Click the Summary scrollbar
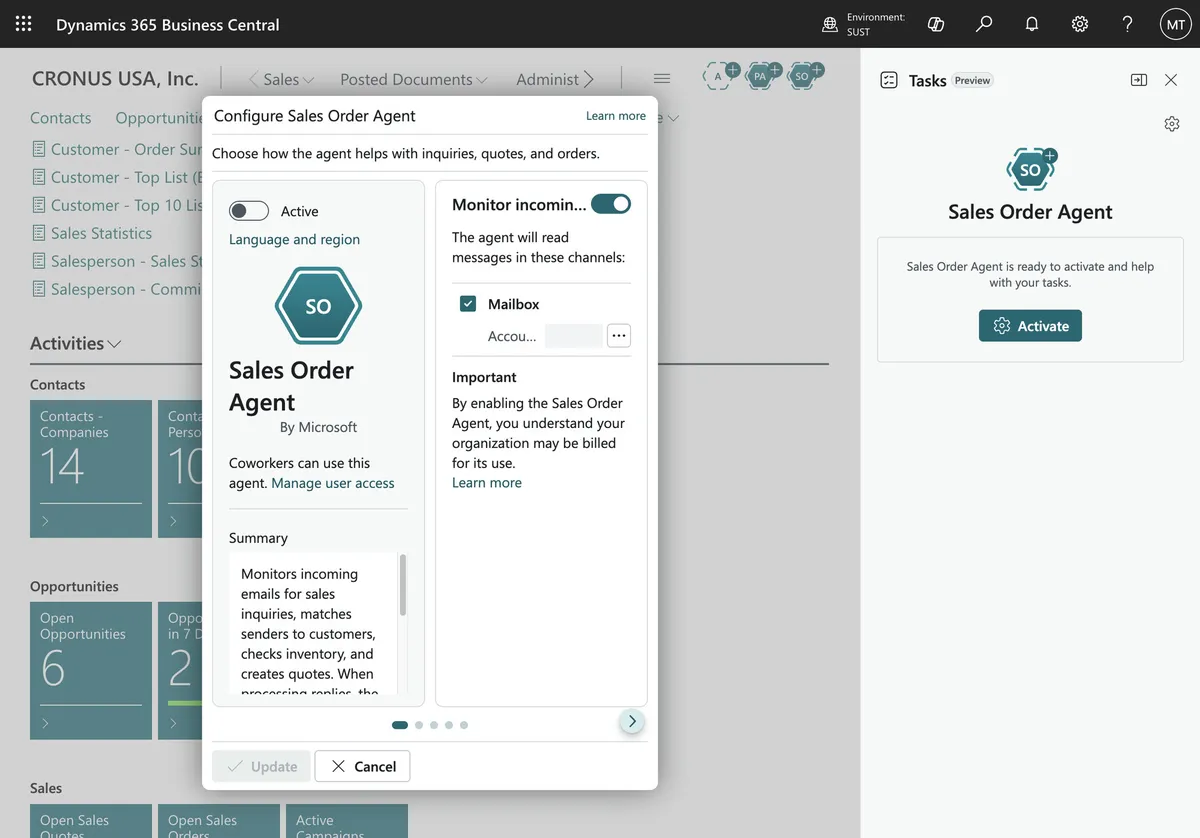The image size is (1200, 838). point(403,585)
